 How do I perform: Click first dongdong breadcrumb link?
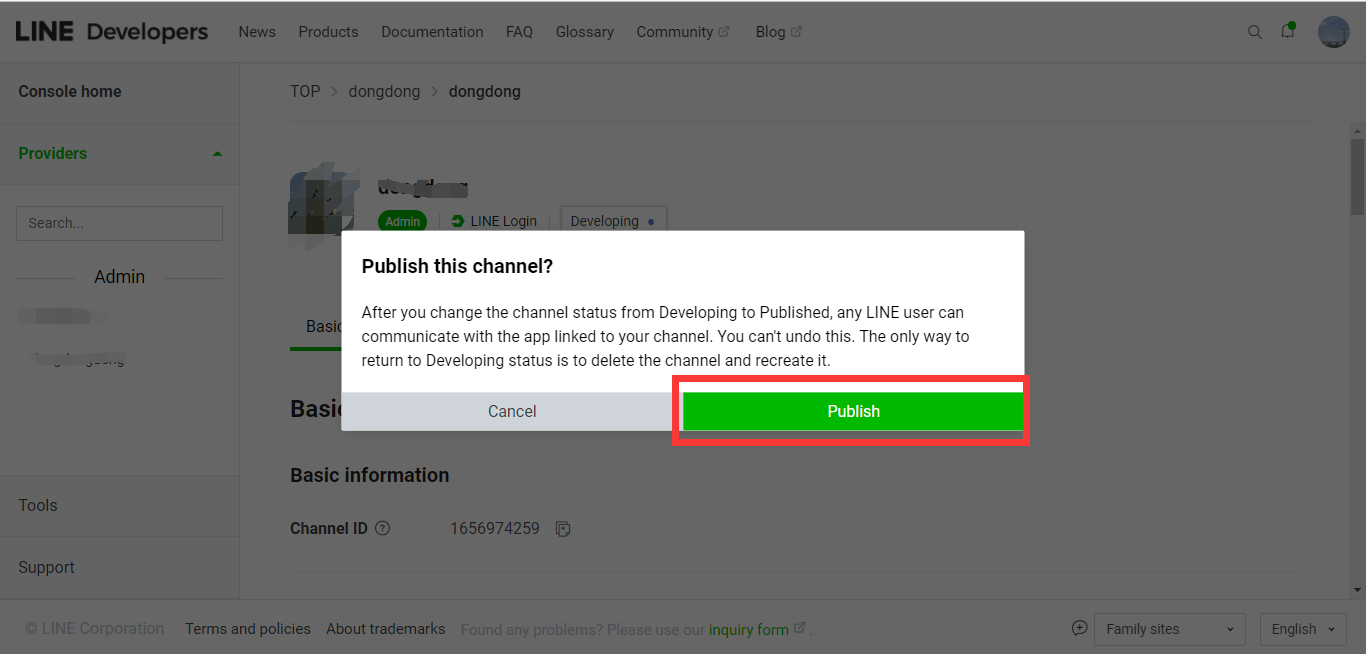pyautogui.click(x=384, y=91)
